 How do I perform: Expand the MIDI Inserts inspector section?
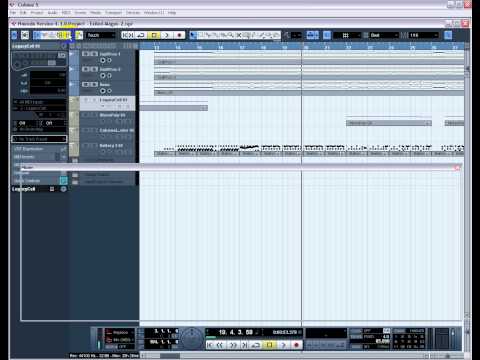pyautogui.click(x=39, y=156)
